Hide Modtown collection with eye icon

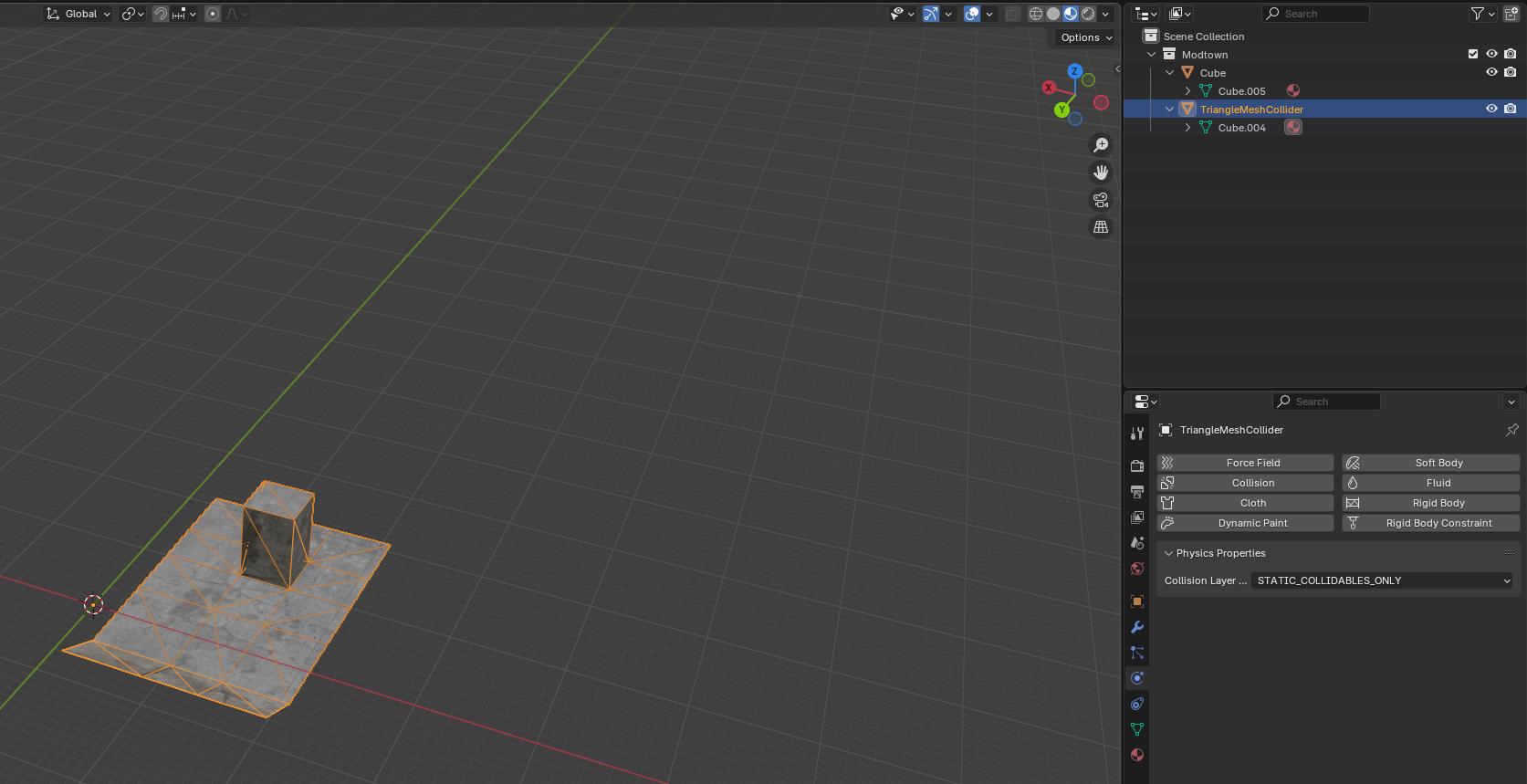(x=1491, y=54)
